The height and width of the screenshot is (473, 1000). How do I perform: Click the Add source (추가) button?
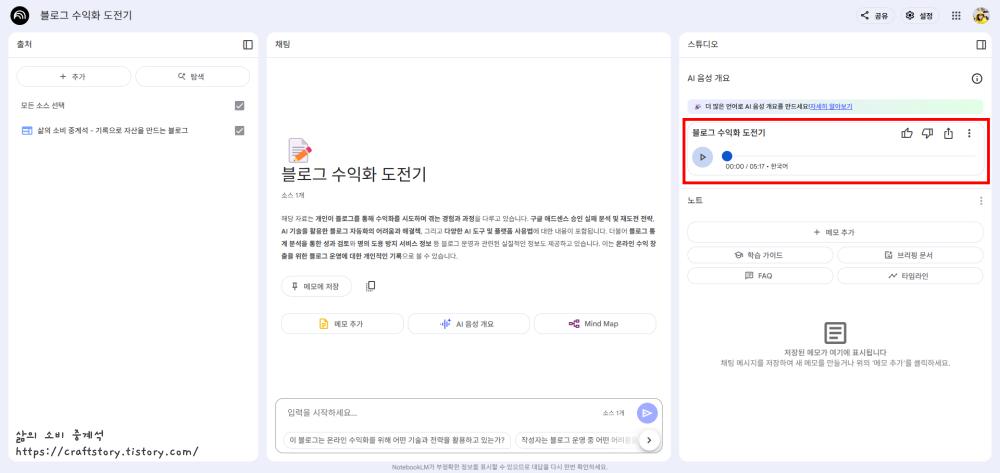pos(74,76)
